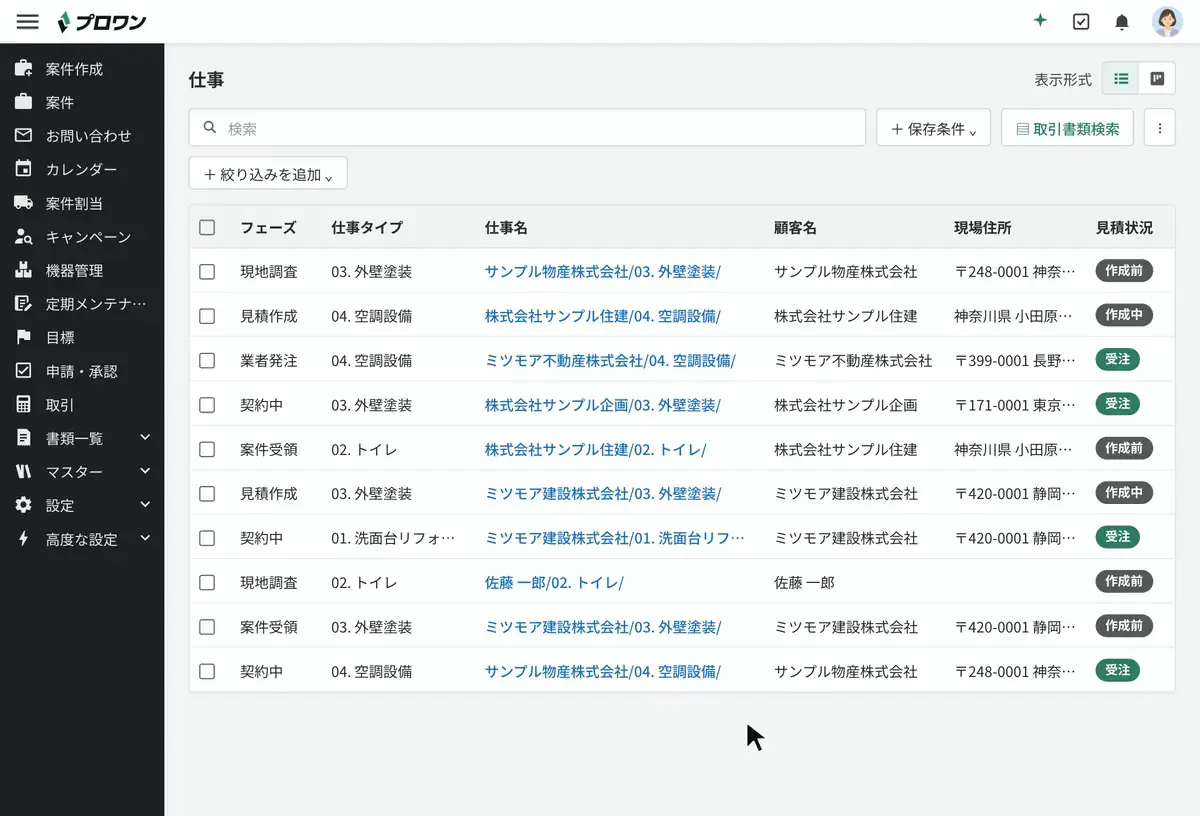
Task: Open the user avatar menu
Action: click(1167, 21)
